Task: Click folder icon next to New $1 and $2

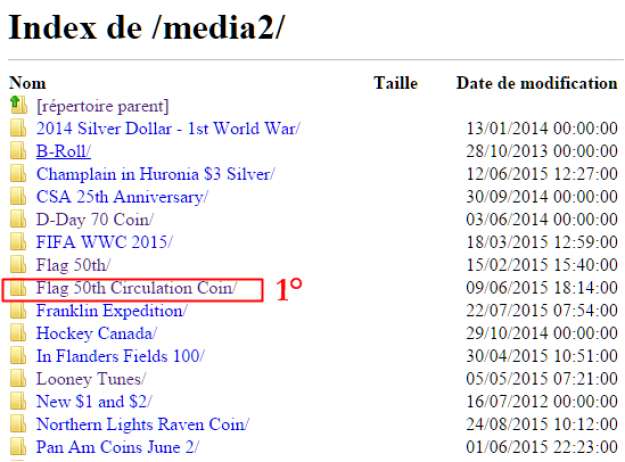Action: point(18,401)
